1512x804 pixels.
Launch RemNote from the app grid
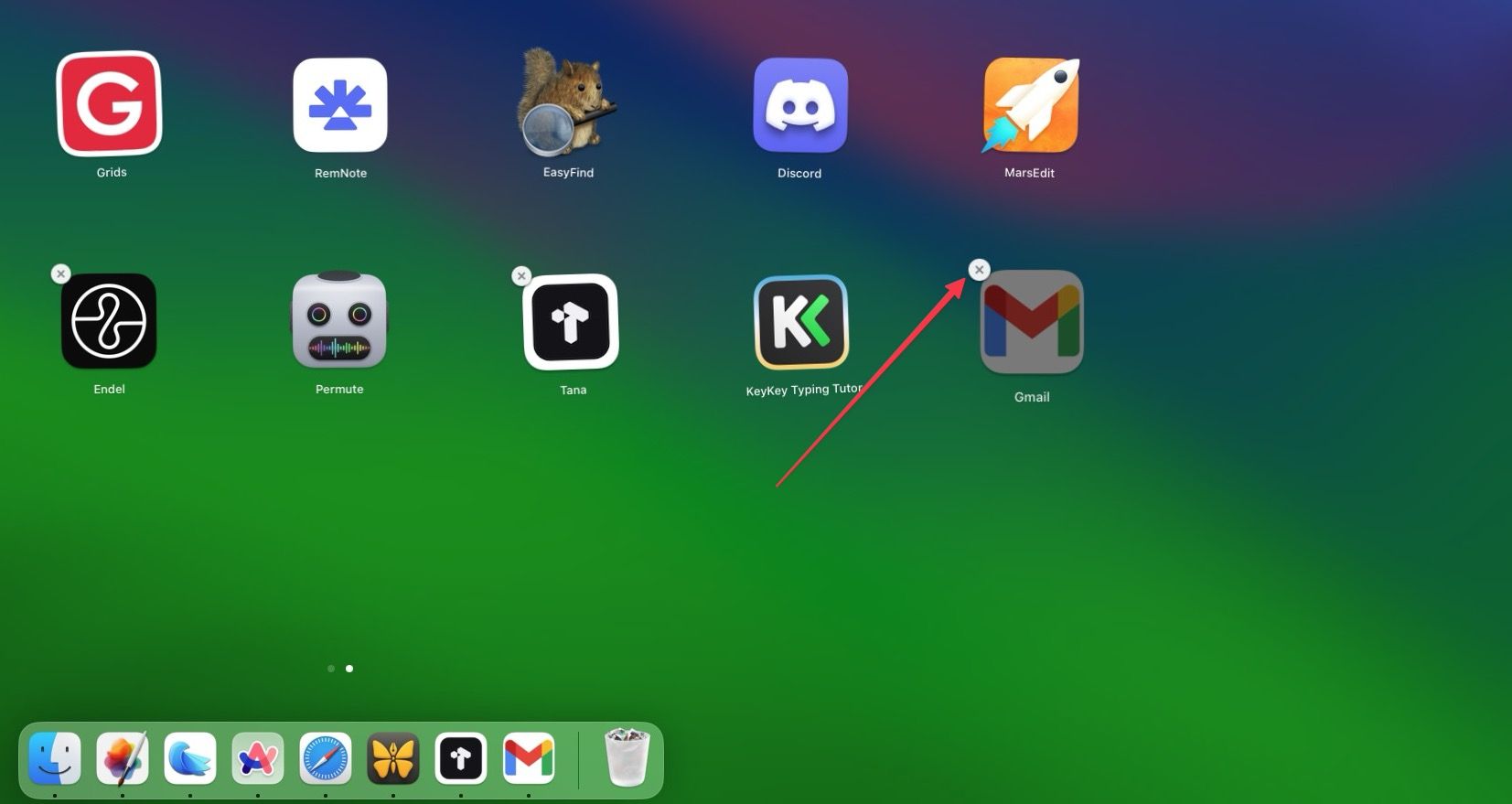pyautogui.click(x=340, y=105)
